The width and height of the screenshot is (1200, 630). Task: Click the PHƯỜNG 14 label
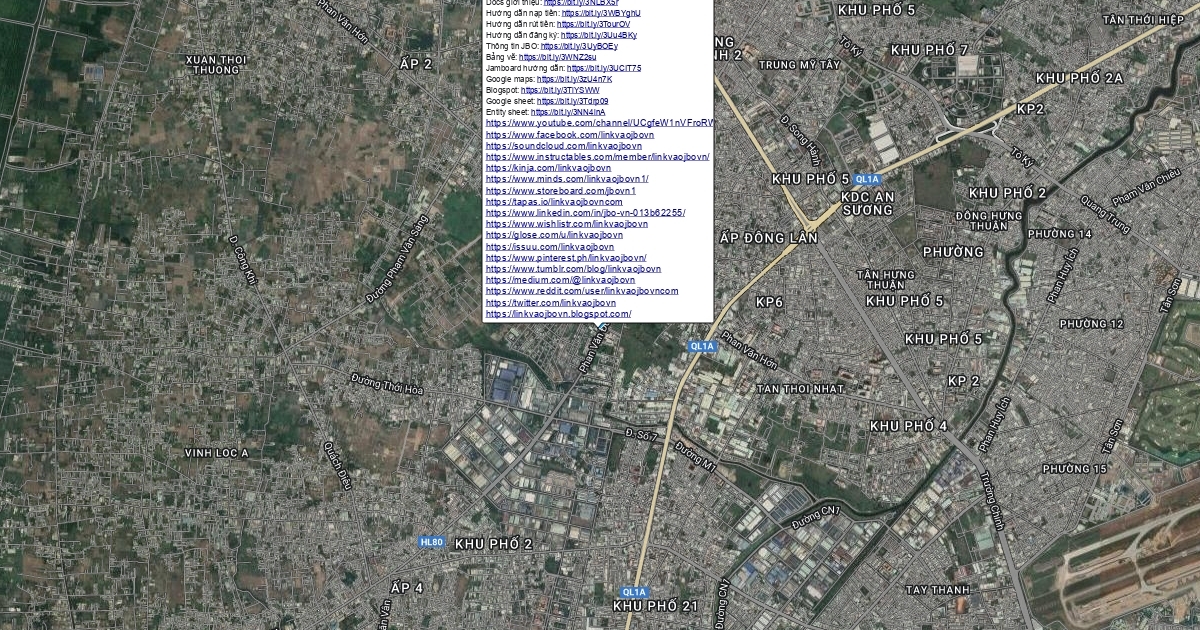pyautogui.click(x=1060, y=234)
